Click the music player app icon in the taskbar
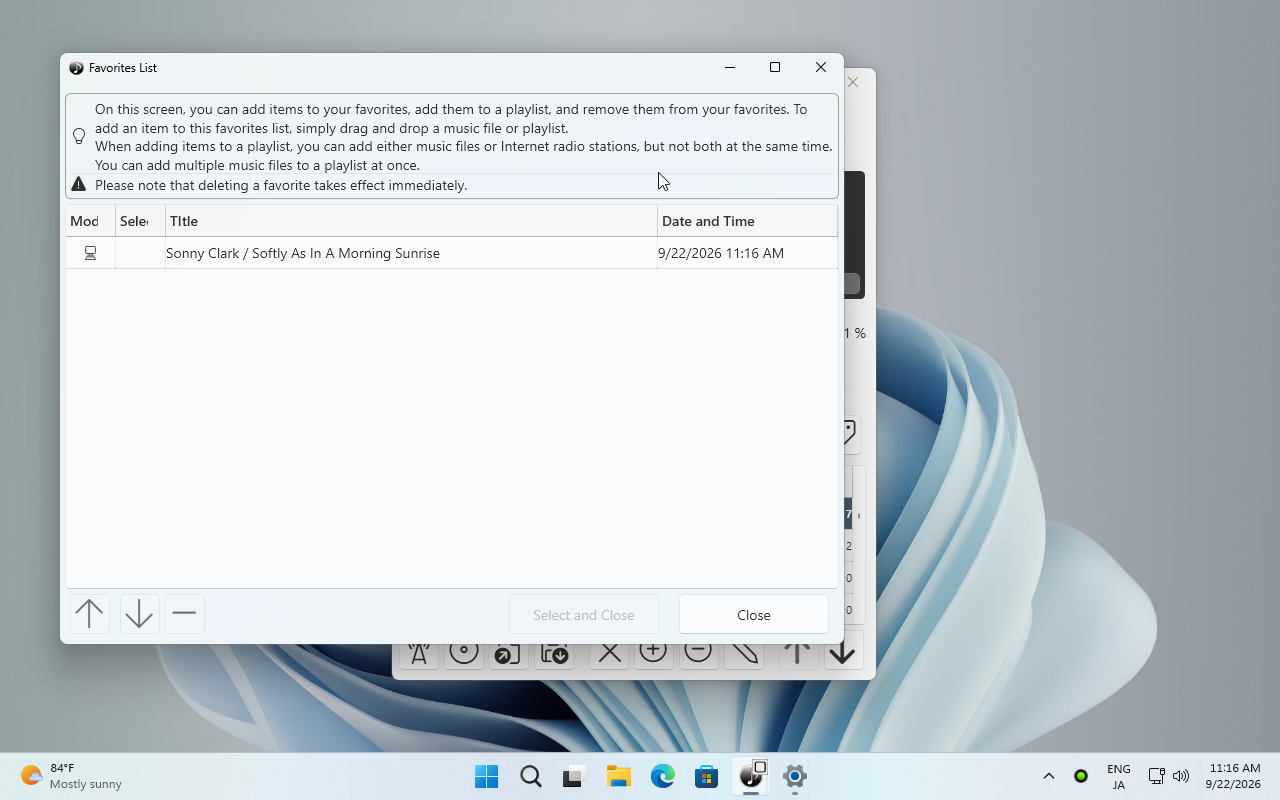Viewport: 1280px width, 800px height. [751, 776]
